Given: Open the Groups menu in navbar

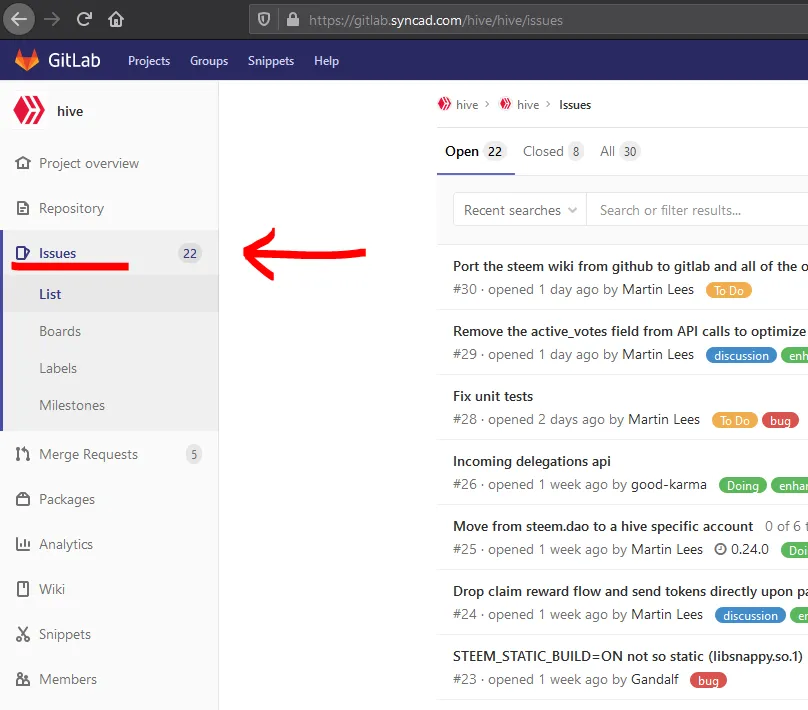Looking at the screenshot, I should pos(209,61).
